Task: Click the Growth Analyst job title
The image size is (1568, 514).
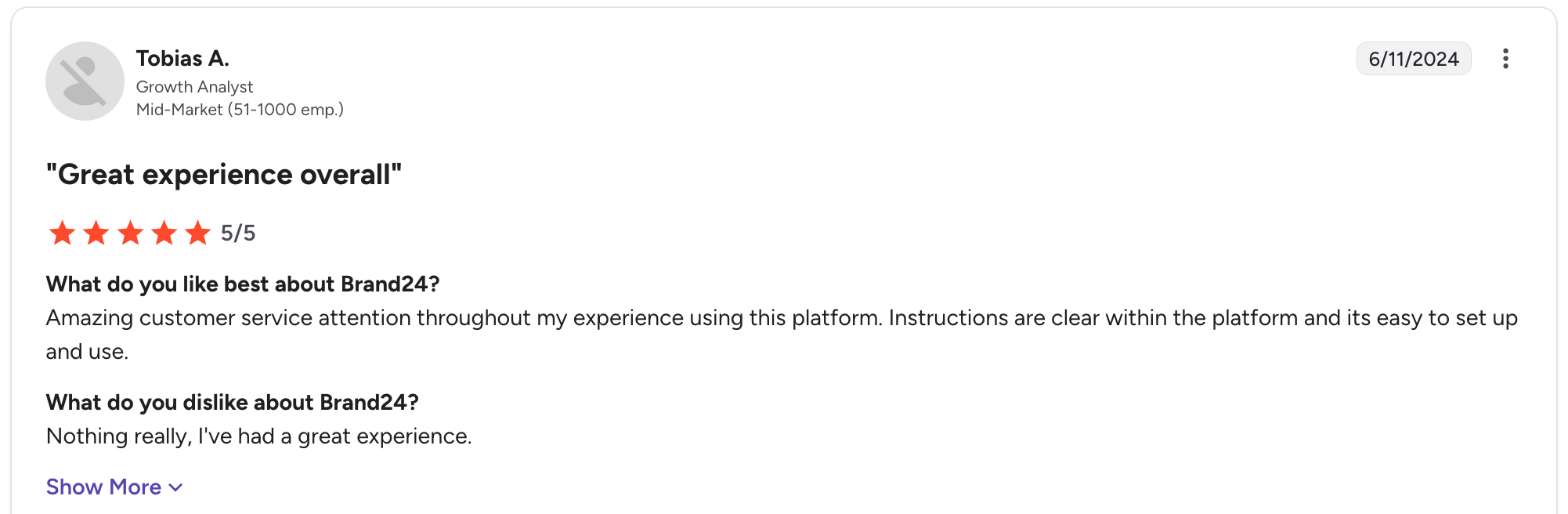Action: 195,86
